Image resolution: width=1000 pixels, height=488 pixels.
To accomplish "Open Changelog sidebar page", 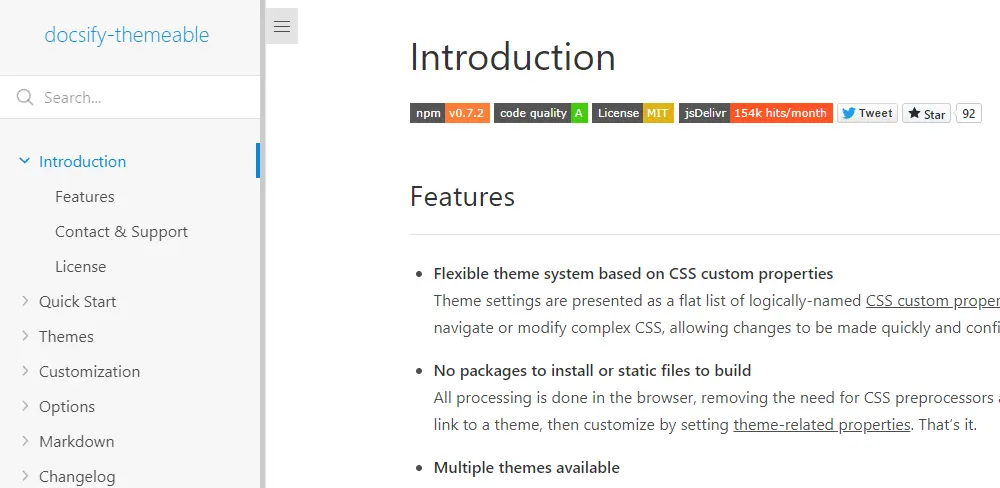I will [x=77, y=477].
